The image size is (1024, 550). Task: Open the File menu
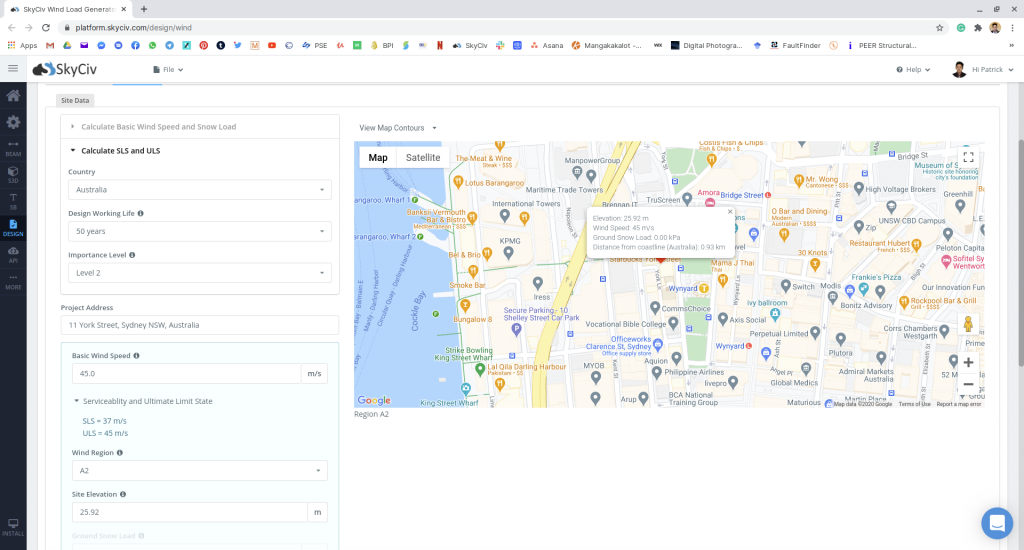click(168, 70)
